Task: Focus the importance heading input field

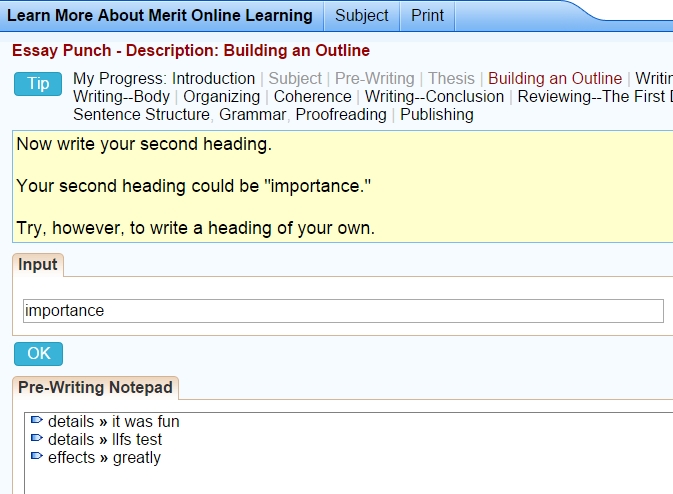Action: pyautogui.click(x=343, y=311)
